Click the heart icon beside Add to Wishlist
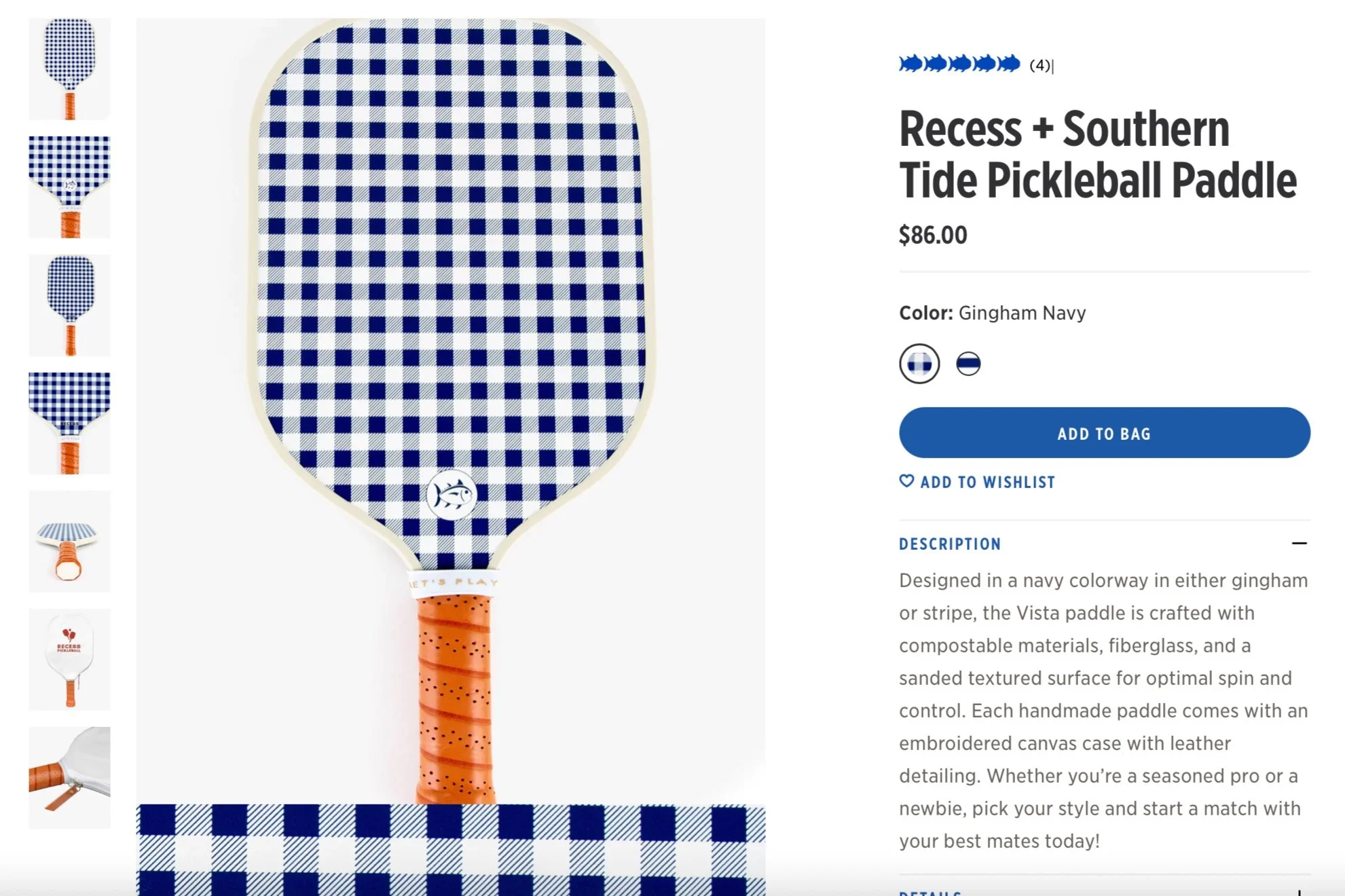This screenshot has width=1345, height=896. (906, 481)
